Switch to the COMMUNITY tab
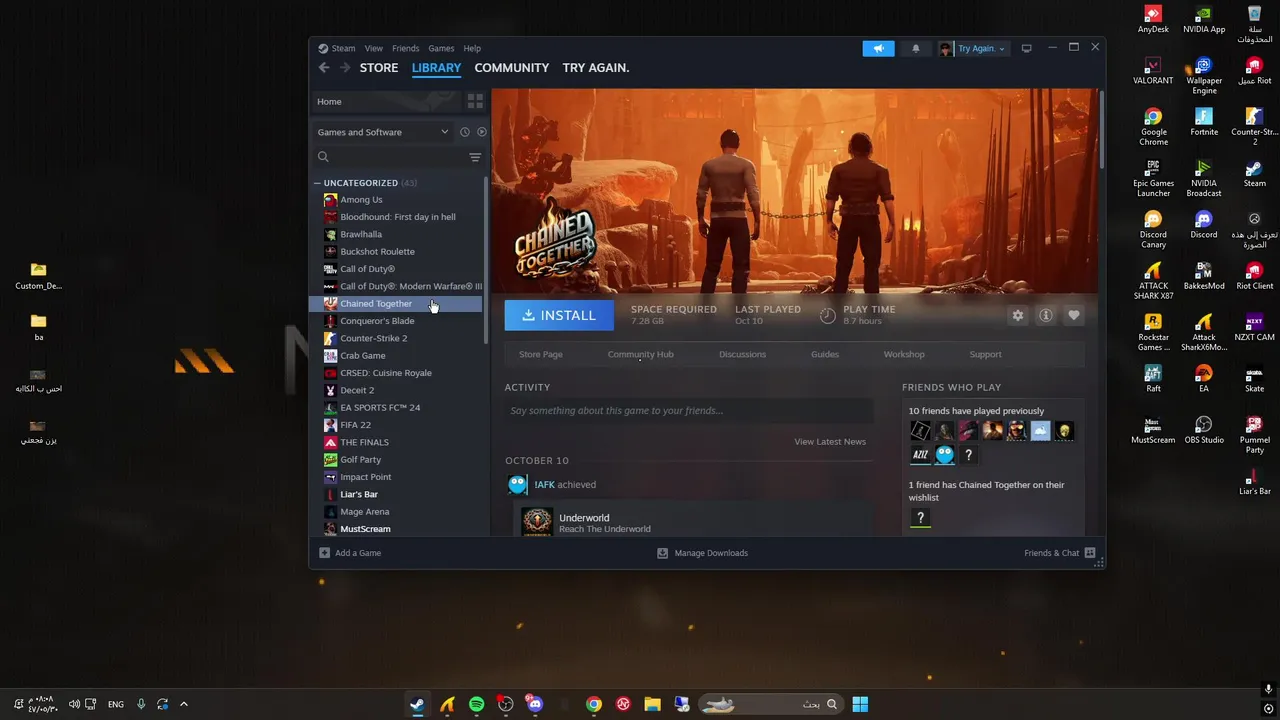 point(511,67)
